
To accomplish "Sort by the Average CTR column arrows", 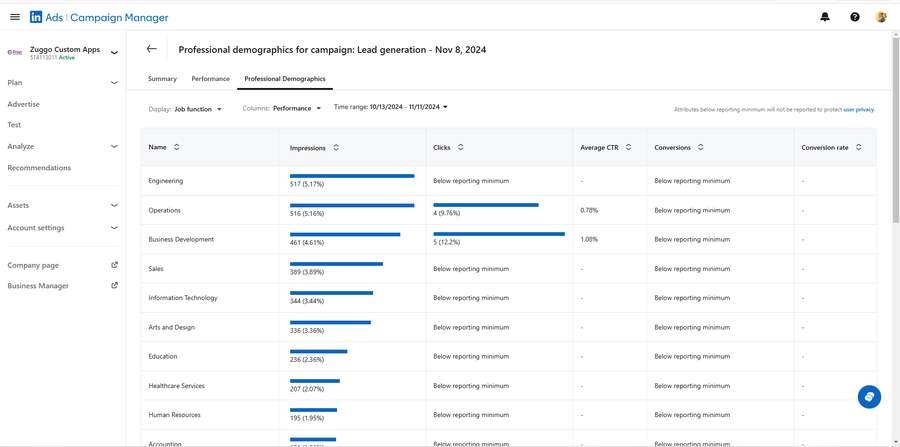I will (629, 147).
